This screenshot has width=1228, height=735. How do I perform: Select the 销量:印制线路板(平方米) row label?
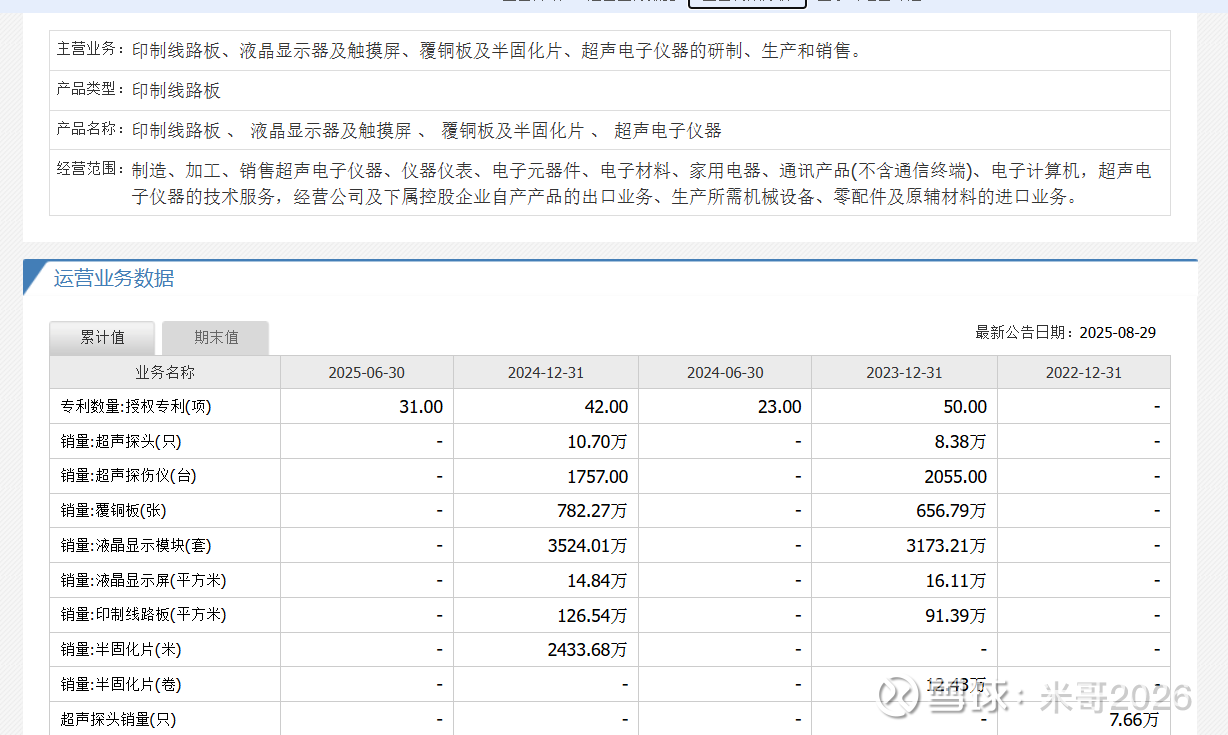click(143, 615)
